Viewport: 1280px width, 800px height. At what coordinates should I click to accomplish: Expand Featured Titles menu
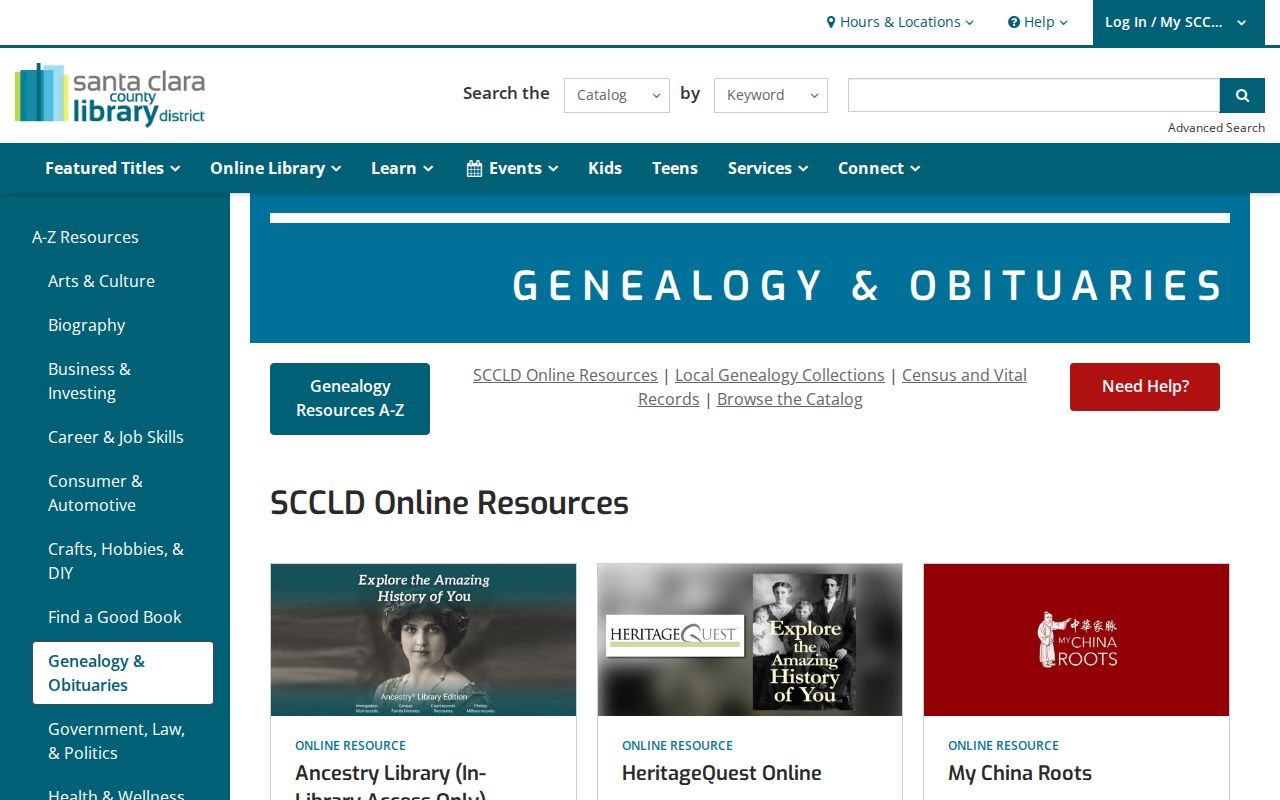tap(113, 168)
